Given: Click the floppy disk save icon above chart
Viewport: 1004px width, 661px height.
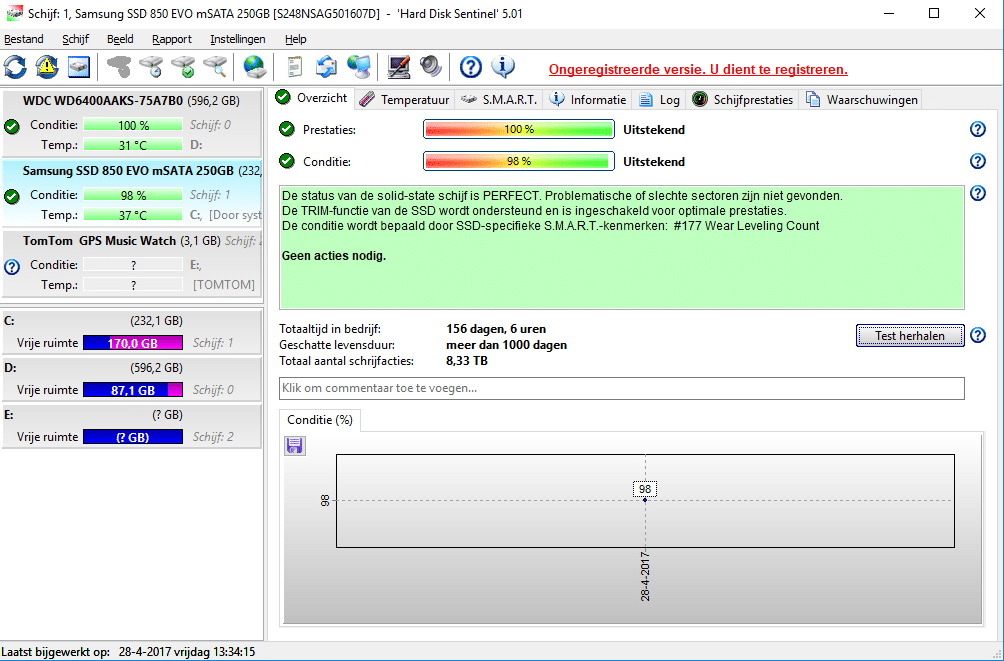Looking at the screenshot, I should coord(295,446).
